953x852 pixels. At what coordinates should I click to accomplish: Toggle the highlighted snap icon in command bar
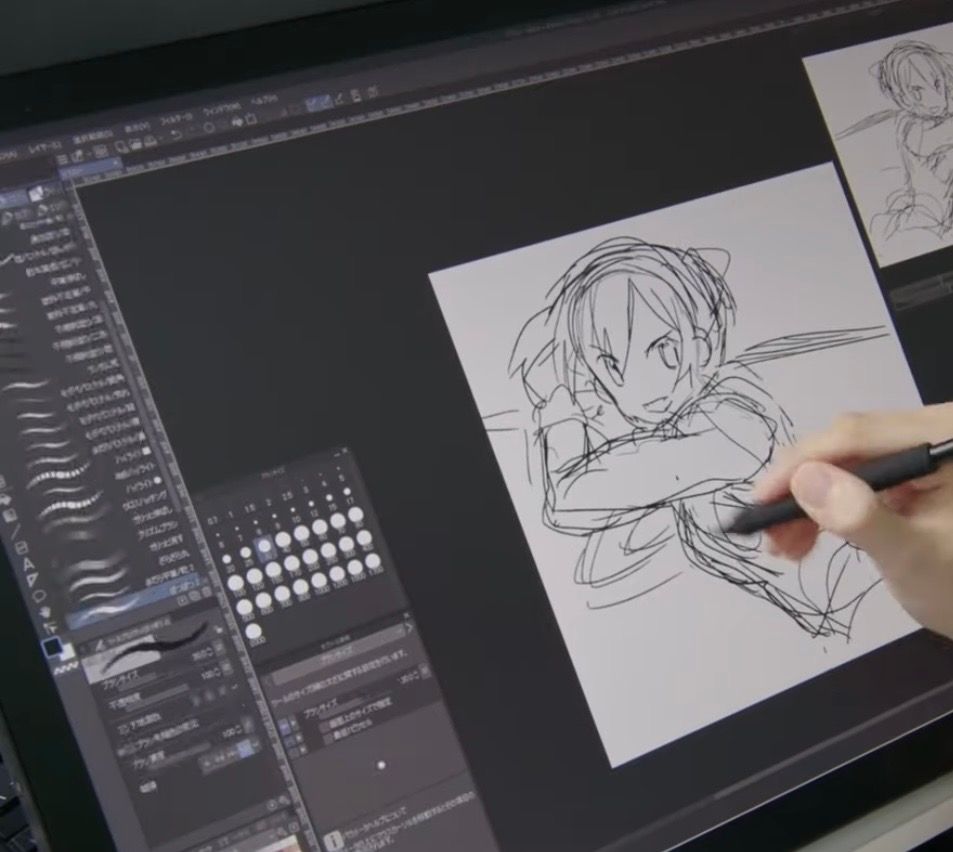(318, 102)
